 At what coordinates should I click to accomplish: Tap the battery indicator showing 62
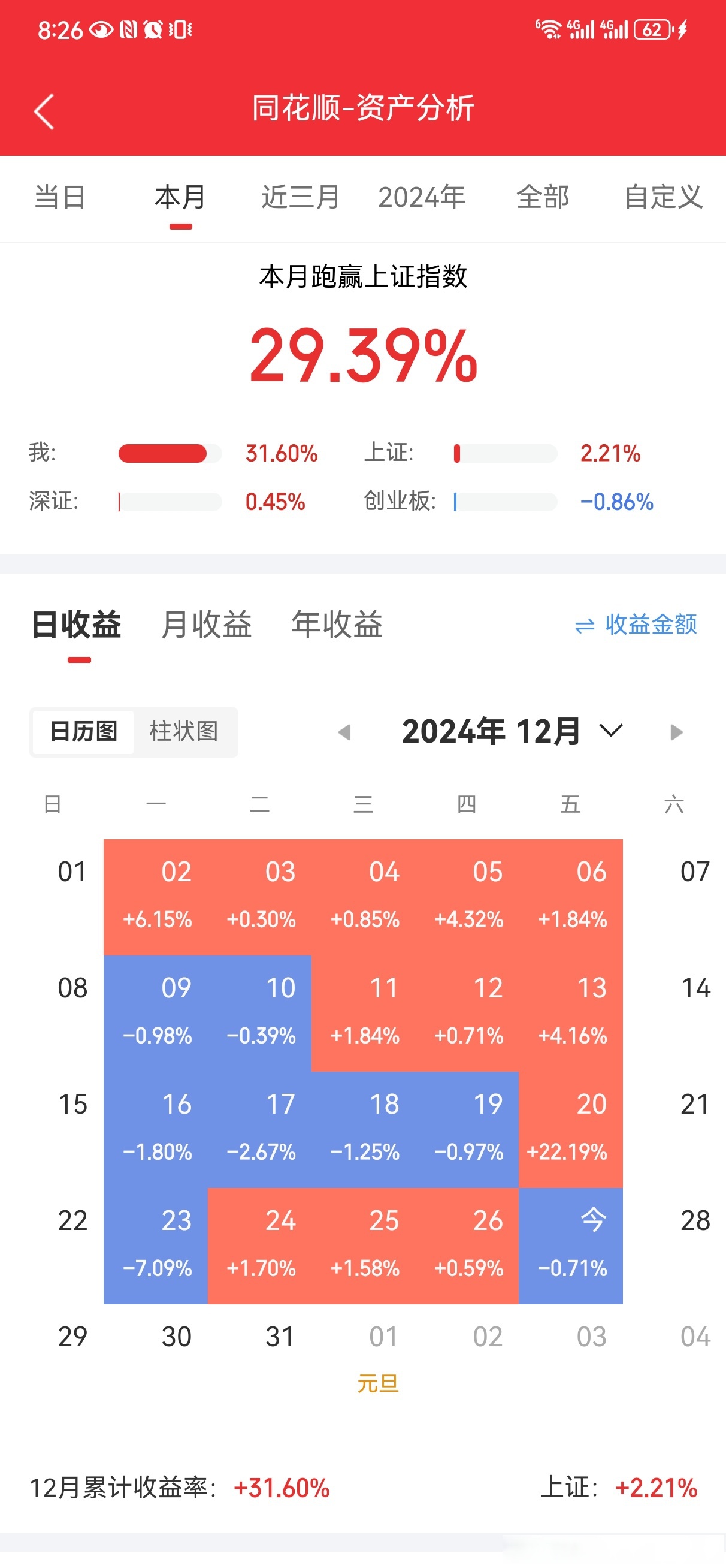pyautogui.click(x=653, y=29)
